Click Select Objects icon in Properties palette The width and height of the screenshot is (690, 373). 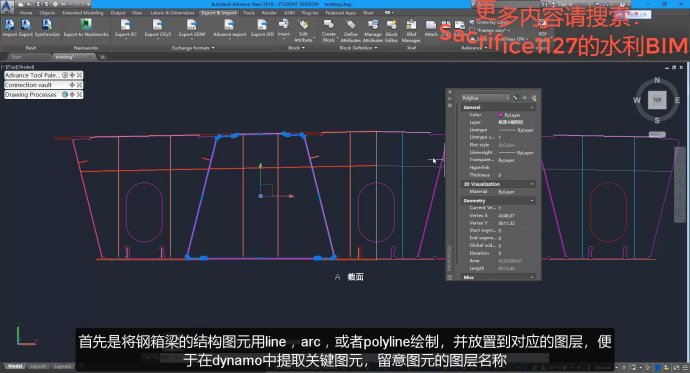click(525, 98)
